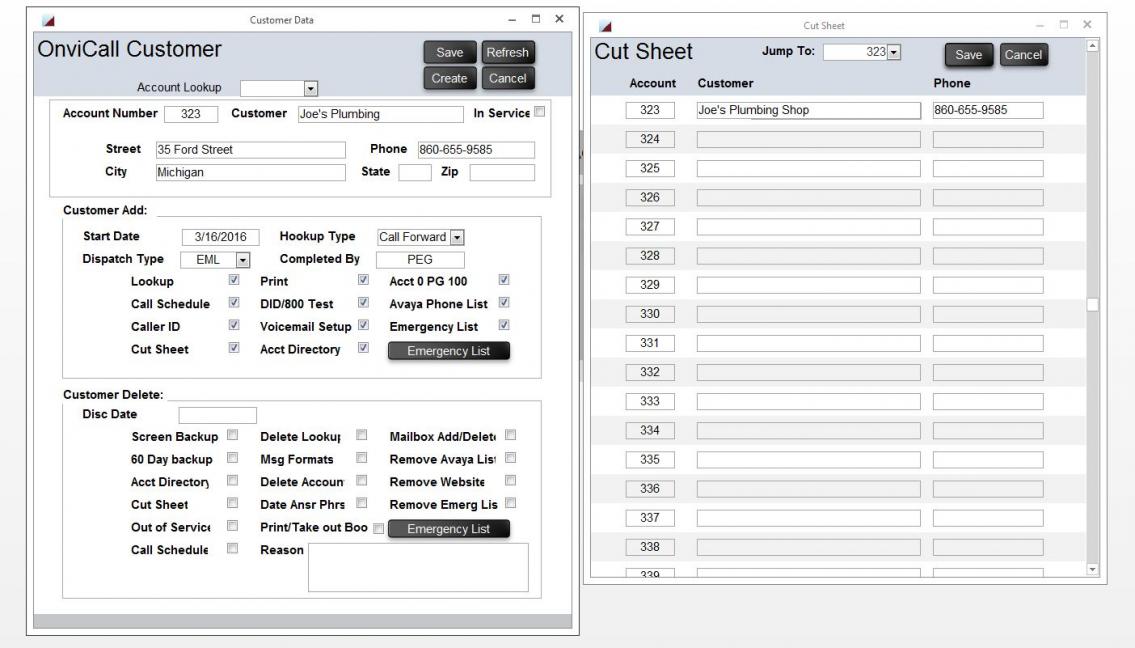
Task: Tick Call Schedule under Customer Delete
Action: point(232,548)
